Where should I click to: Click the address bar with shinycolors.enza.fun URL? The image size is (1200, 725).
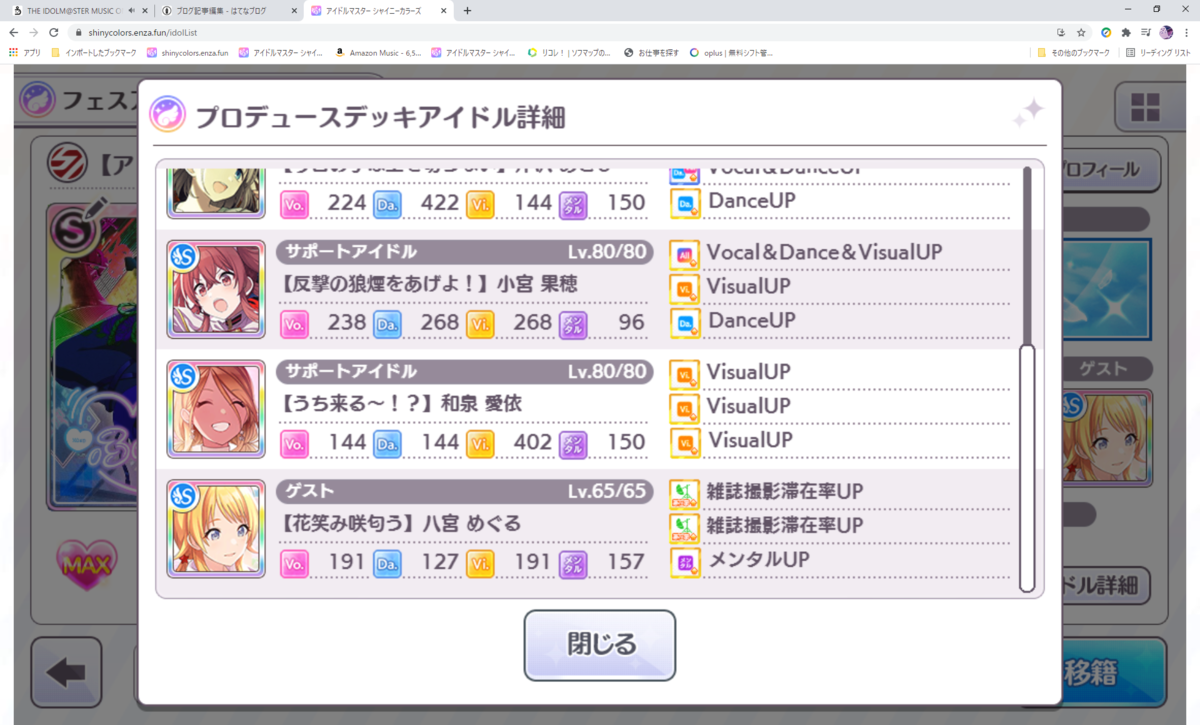click(560, 32)
